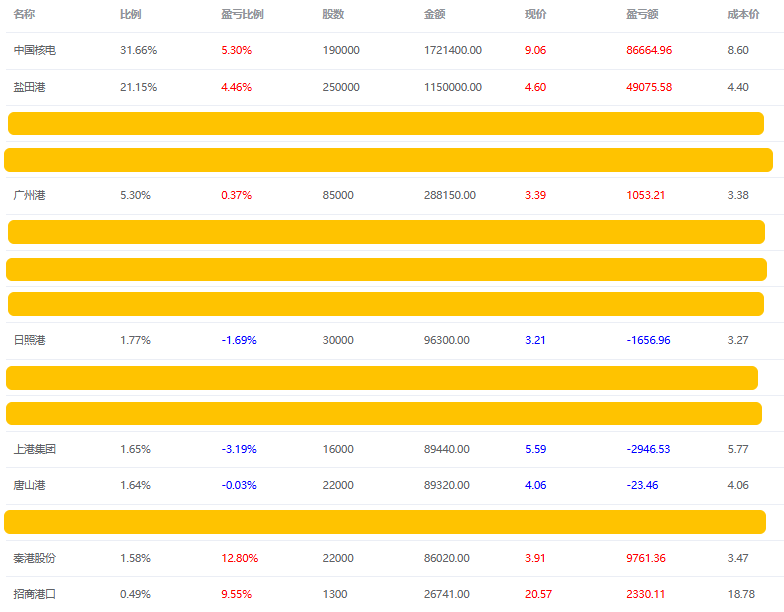Screen dimensions: 784x612
Task: Click the amount 86020.00
Action: pyautogui.click(x=447, y=558)
